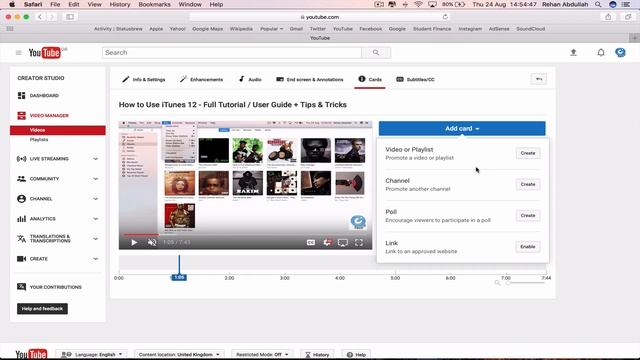Toggle theater mode in player
This screenshot has height=360, width=640.
(x=343, y=242)
